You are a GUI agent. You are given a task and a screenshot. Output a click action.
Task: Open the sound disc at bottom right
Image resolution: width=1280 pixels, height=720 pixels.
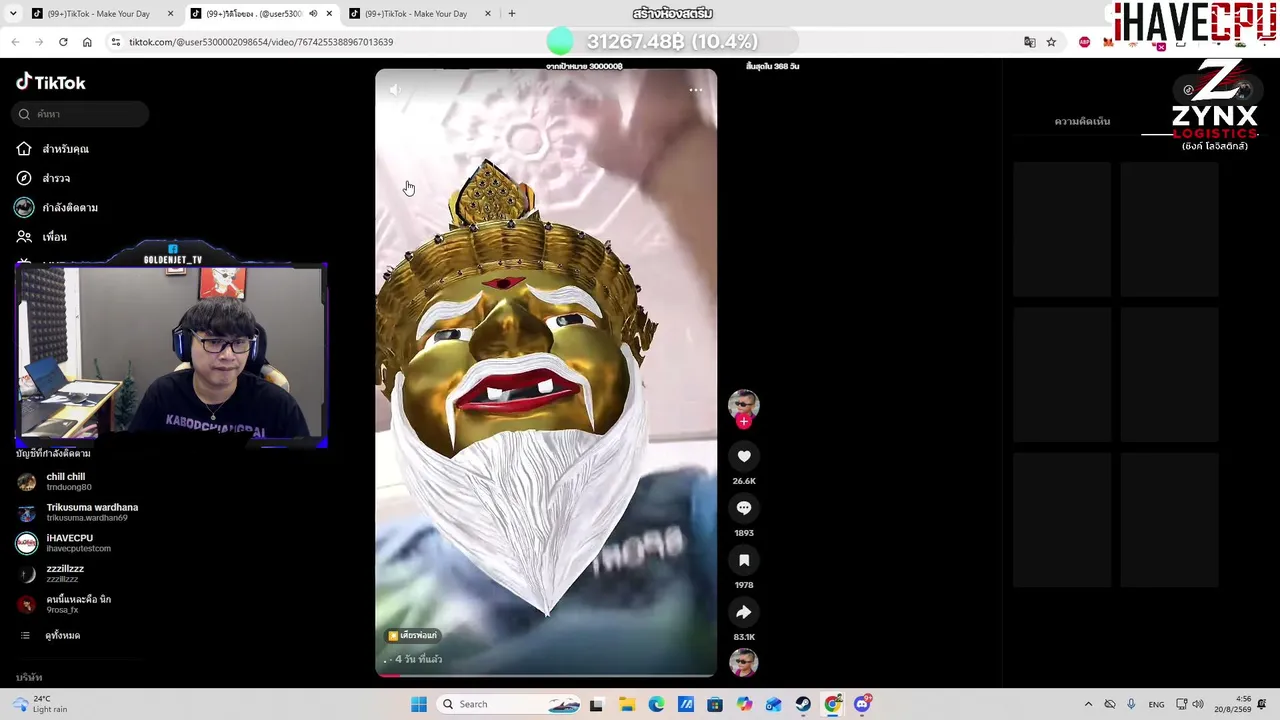[x=743, y=663]
